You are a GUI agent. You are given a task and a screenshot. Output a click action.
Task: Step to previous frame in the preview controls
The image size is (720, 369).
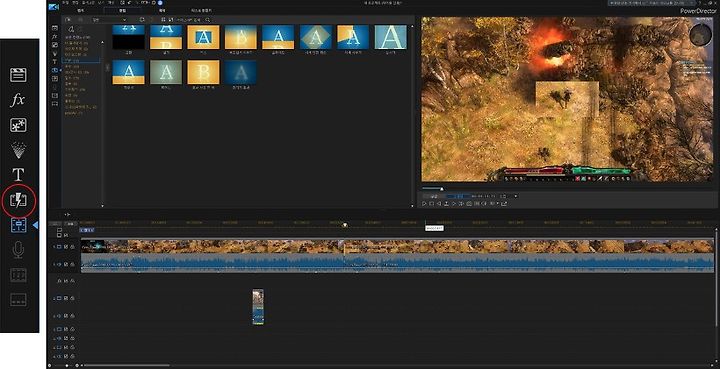439,203
